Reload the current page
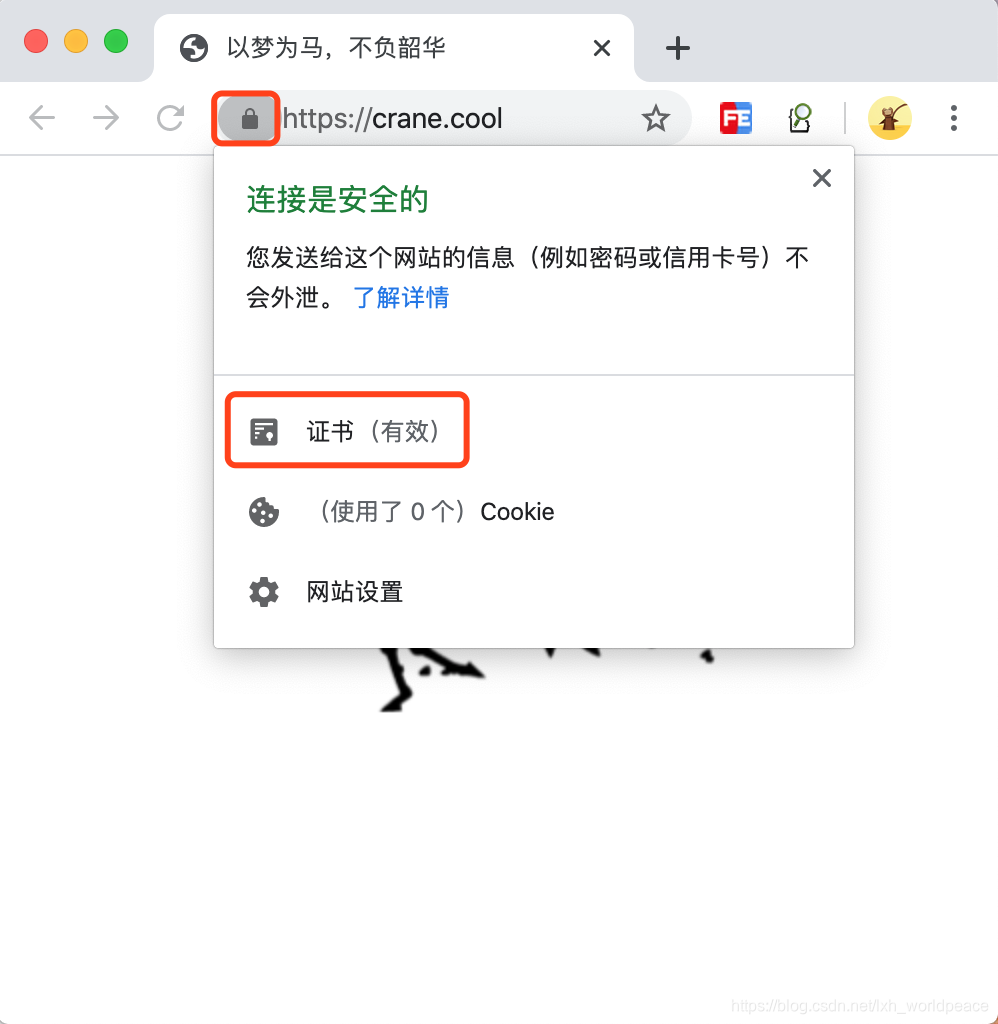 (x=170, y=118)
